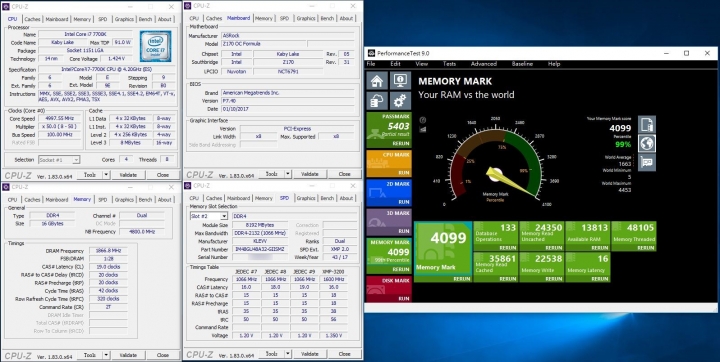
Task: Open the PerformanceTest home icon
Action: pos(377,81)
